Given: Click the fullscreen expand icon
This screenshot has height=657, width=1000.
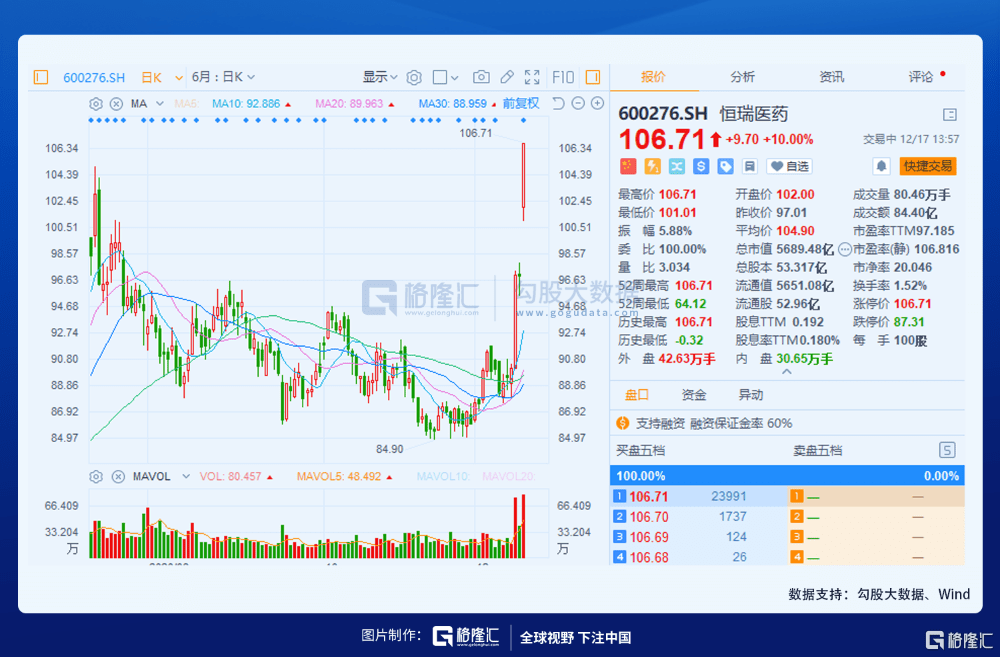Looking at the screenshot, I should click(x=531, y=77).
